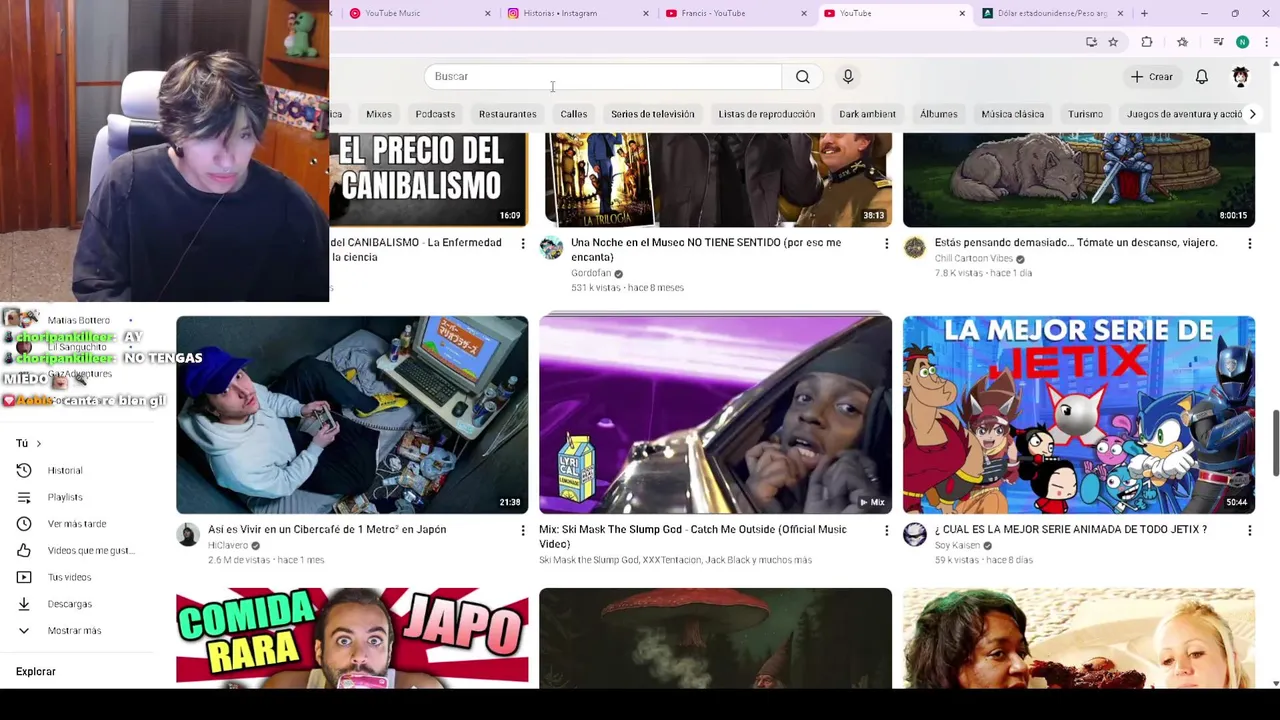The height and width of the screenshot is (720, 1280).
Task: Select the Turismo filter chip
Action: (1085, 114)
